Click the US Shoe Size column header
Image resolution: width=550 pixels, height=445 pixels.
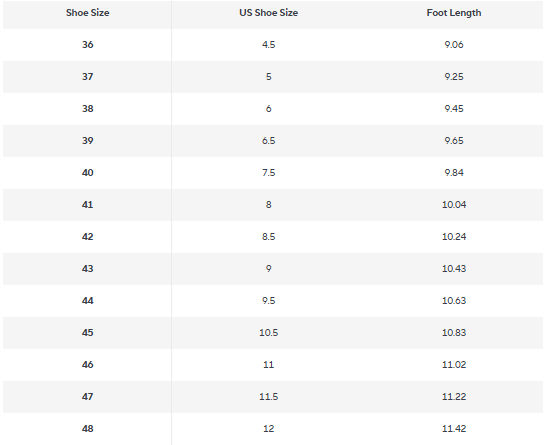click(x=269, y=13)
